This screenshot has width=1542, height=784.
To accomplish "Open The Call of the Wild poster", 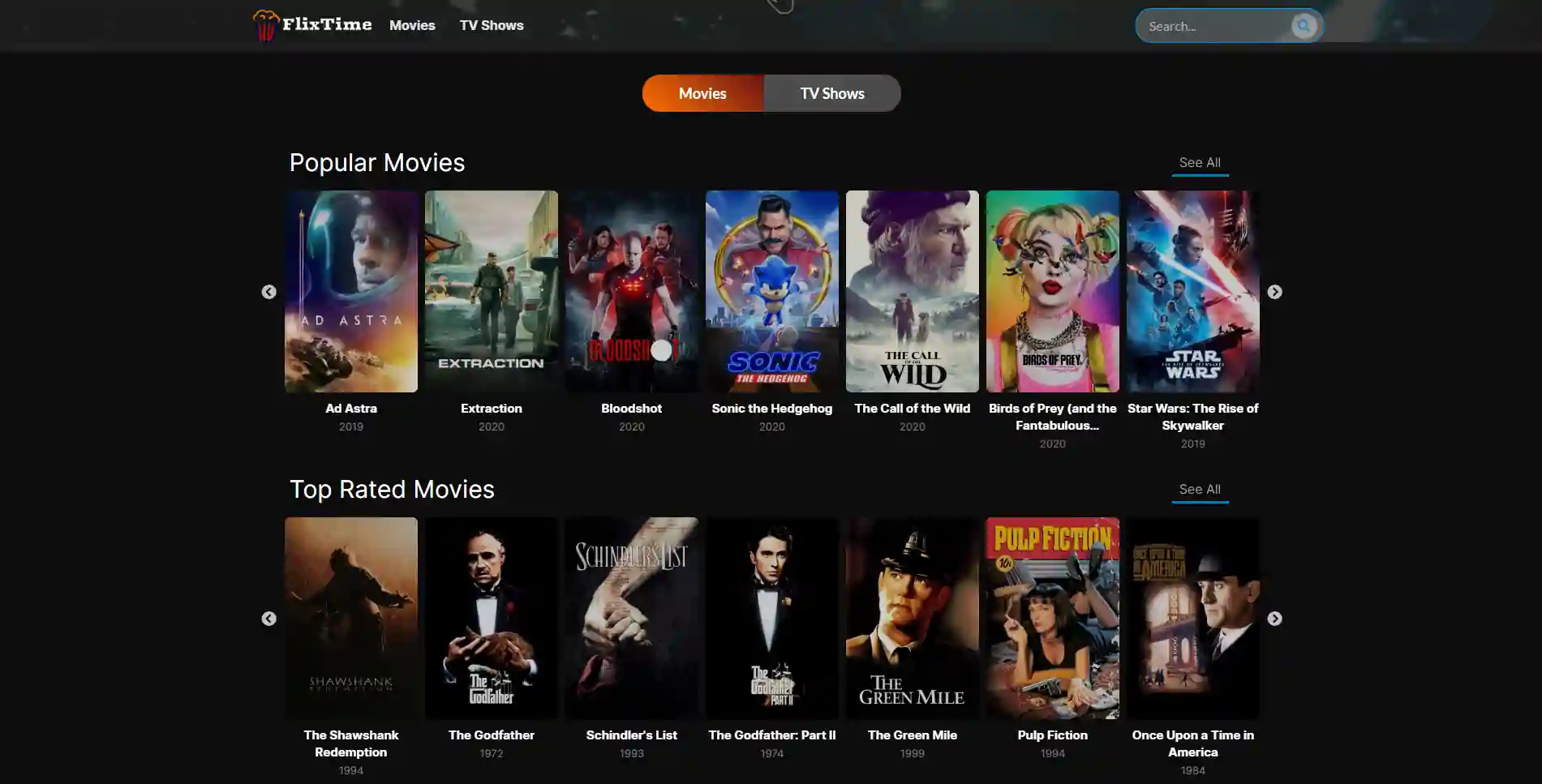I will coord(913,291).
